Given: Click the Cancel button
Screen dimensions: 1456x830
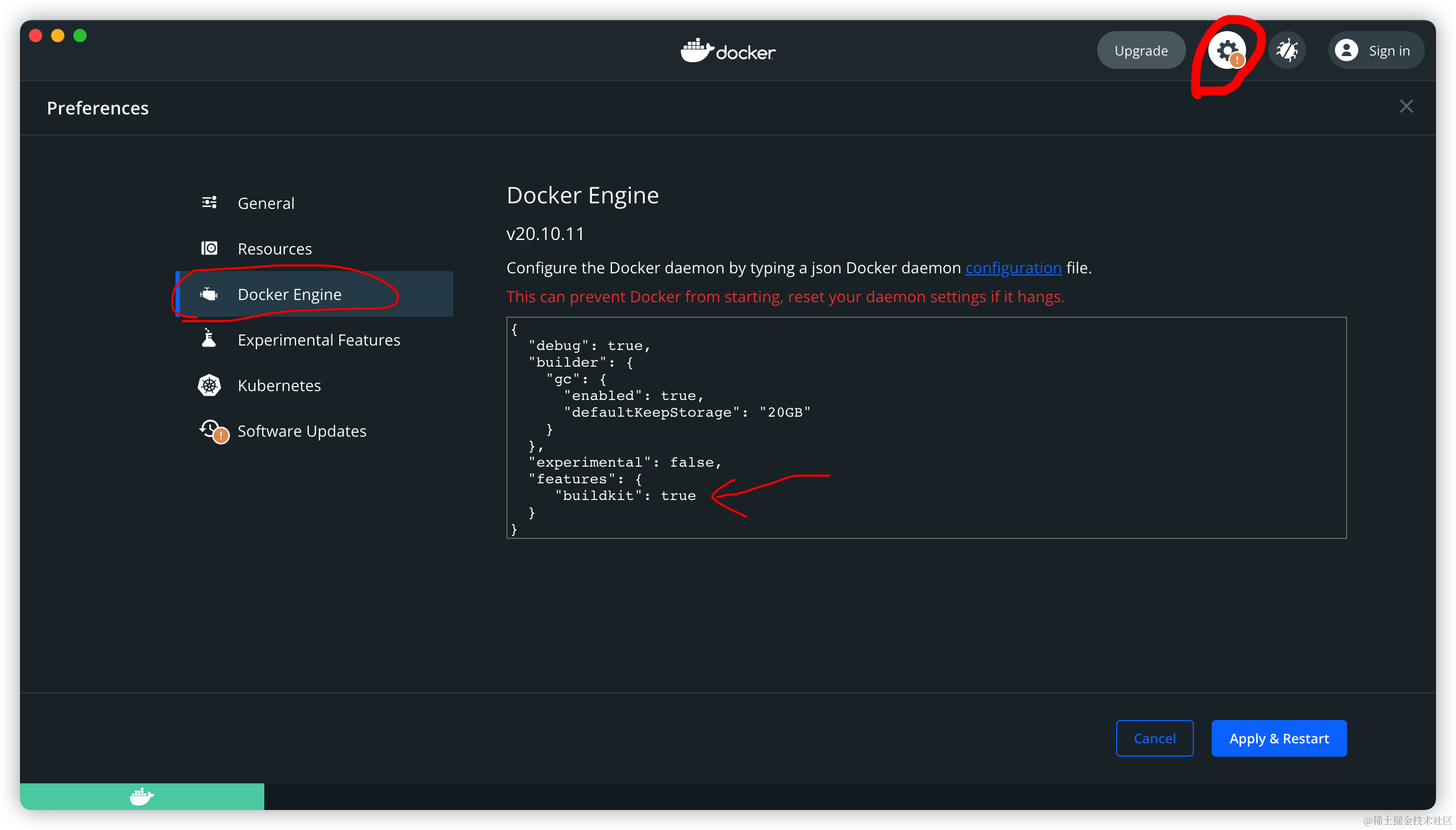Looking at the screenshot, I should point(1154,738).
